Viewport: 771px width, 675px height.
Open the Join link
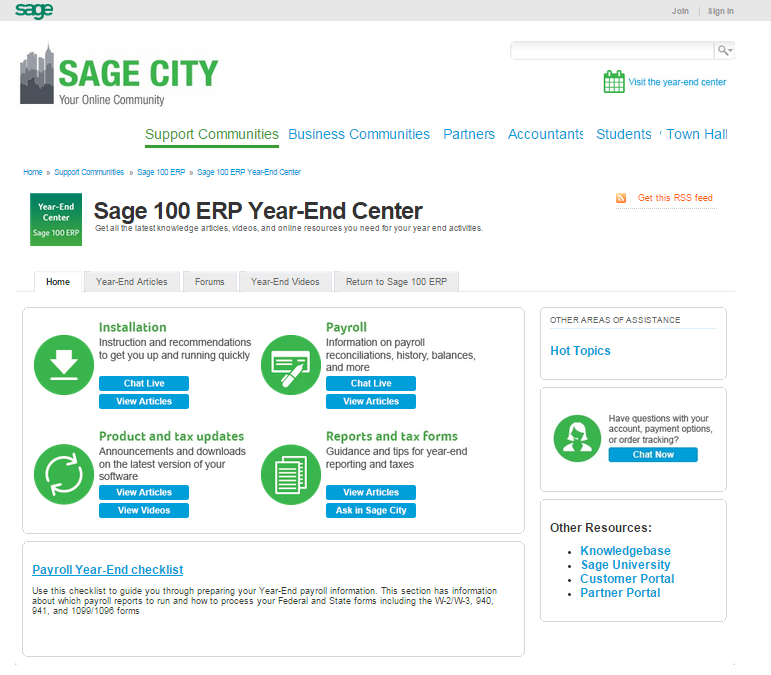coord(680,11)
